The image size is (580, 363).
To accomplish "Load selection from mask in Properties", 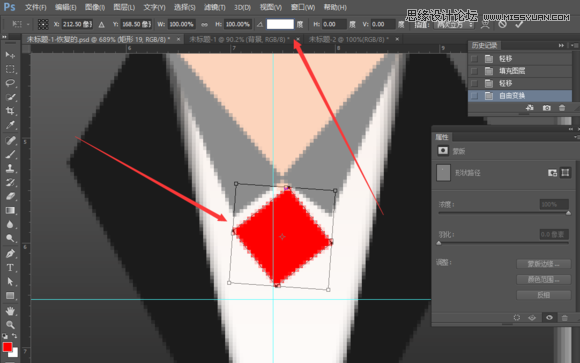I will (517, 317).
